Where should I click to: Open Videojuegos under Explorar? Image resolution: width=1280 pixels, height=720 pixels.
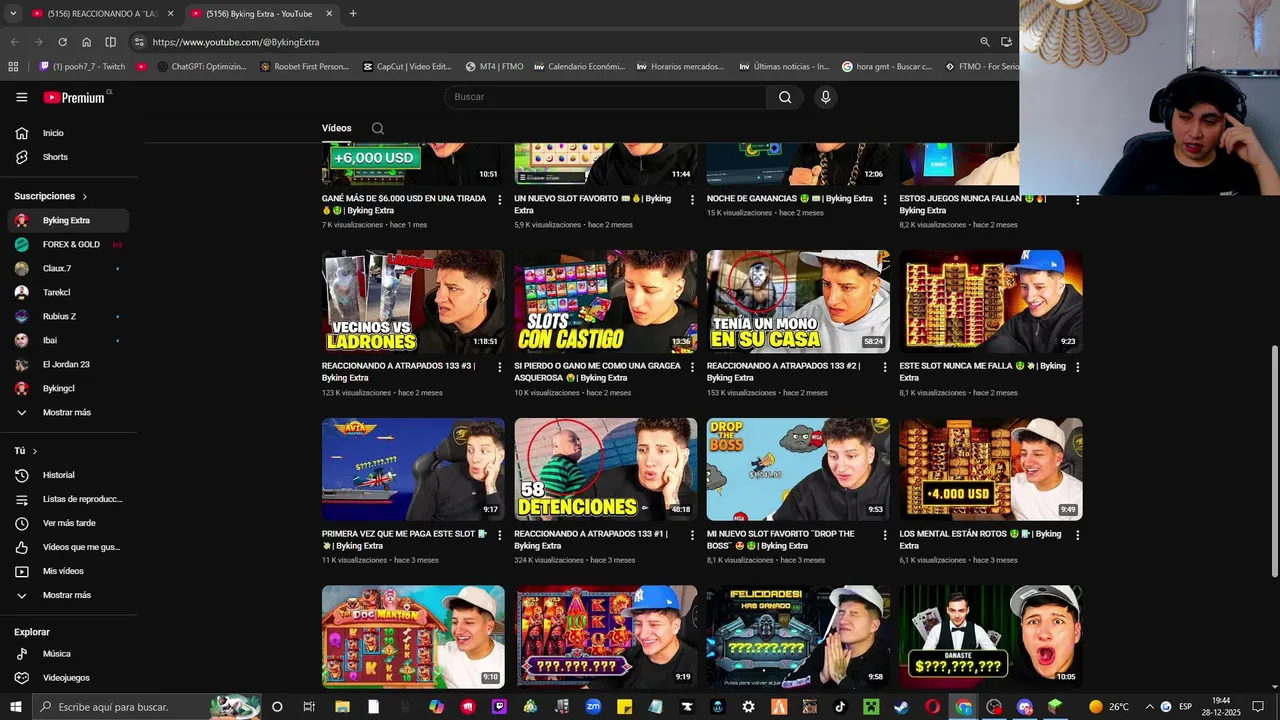[x=68, y=678]
